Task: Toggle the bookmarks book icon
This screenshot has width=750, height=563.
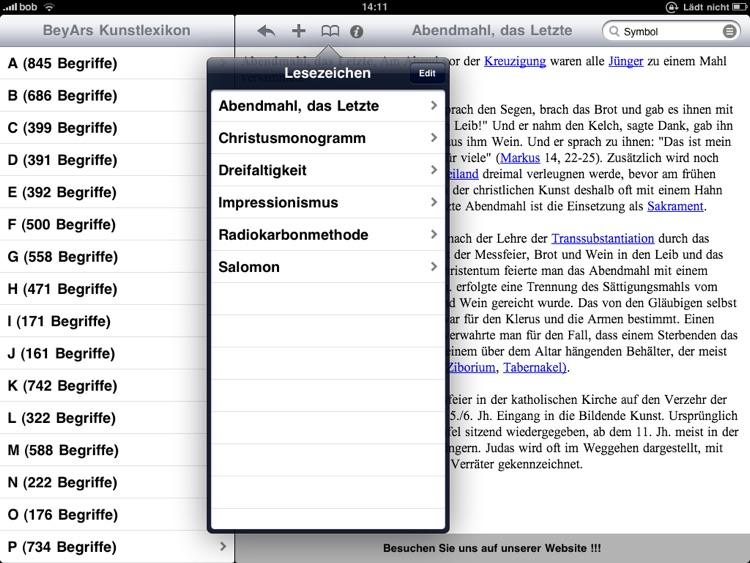Action: pos(330,32)
